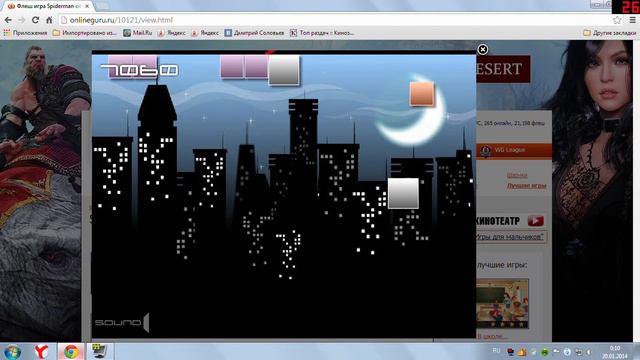Close the game overlay with the X button
640x360 pixels.
coord(482,49)
